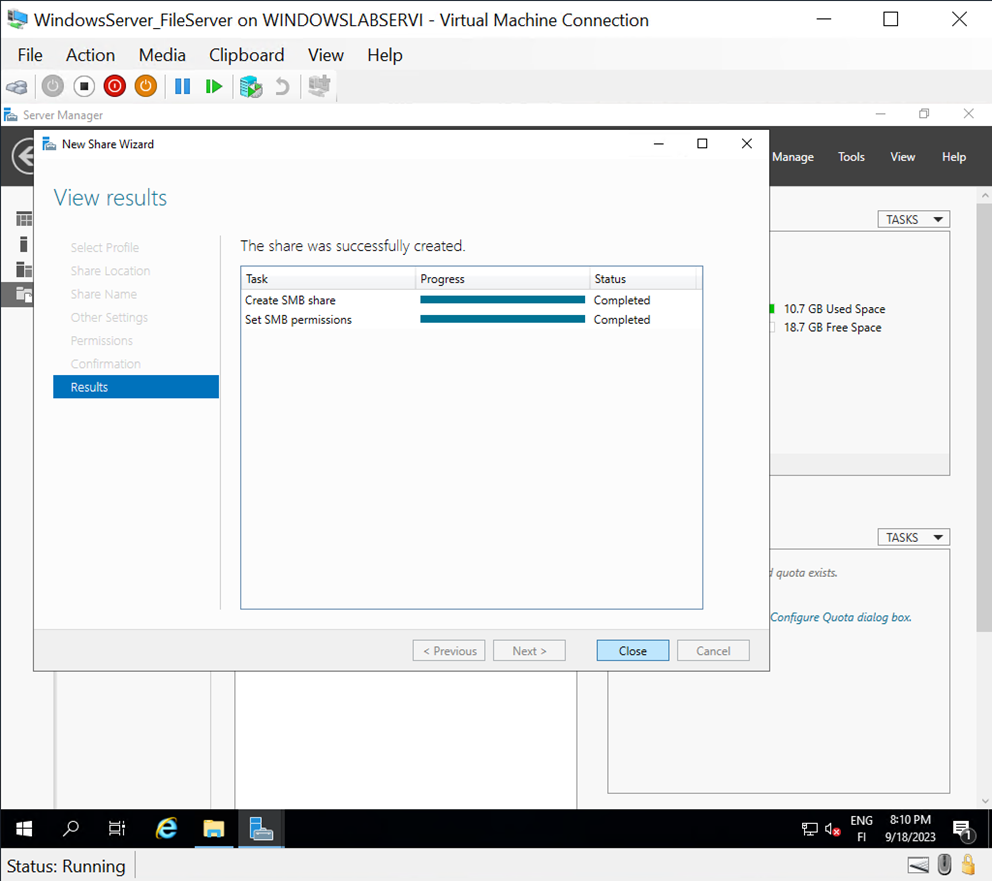Shut down the guest operating system
Image resolution: width=992 pixels, height=881 pixels.
(x=114, y=86)
